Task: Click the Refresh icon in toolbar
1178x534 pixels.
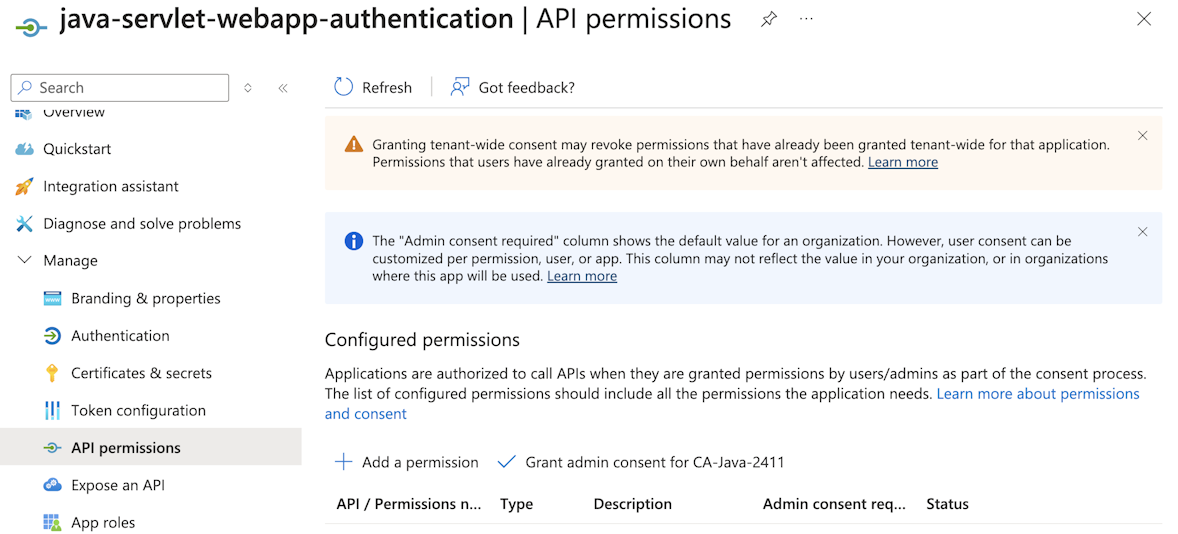Action: (343, 87)
